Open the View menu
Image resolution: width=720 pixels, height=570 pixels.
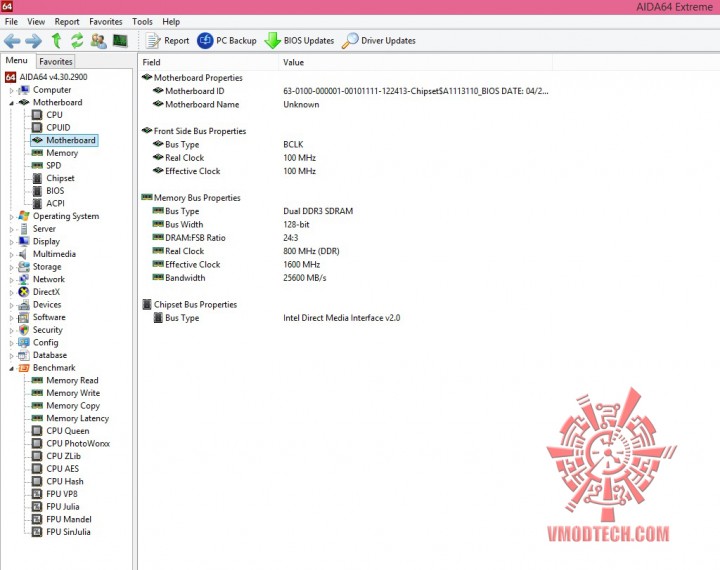click(36, 22)
